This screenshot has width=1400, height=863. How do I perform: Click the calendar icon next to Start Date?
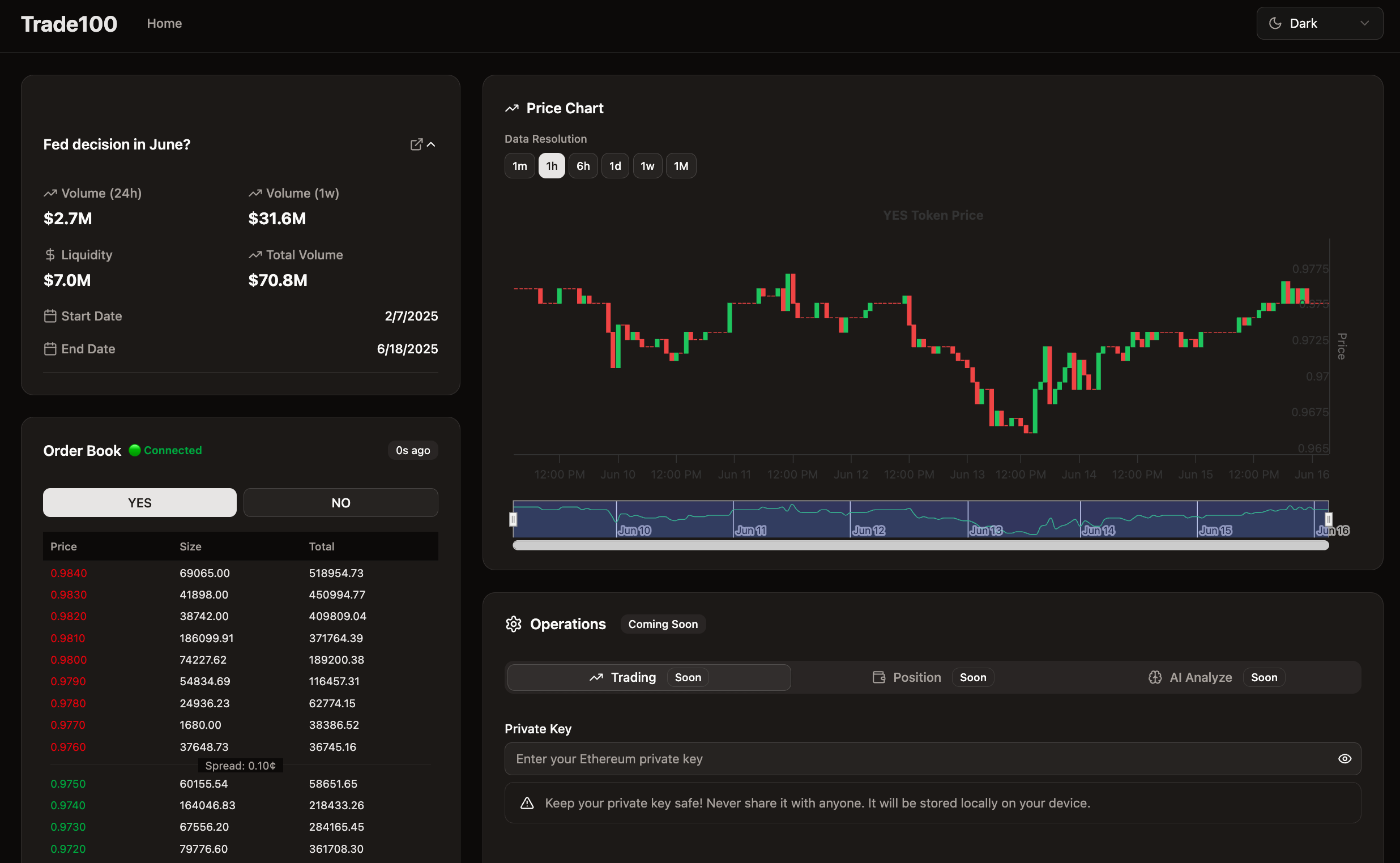(x=50, y=315)
